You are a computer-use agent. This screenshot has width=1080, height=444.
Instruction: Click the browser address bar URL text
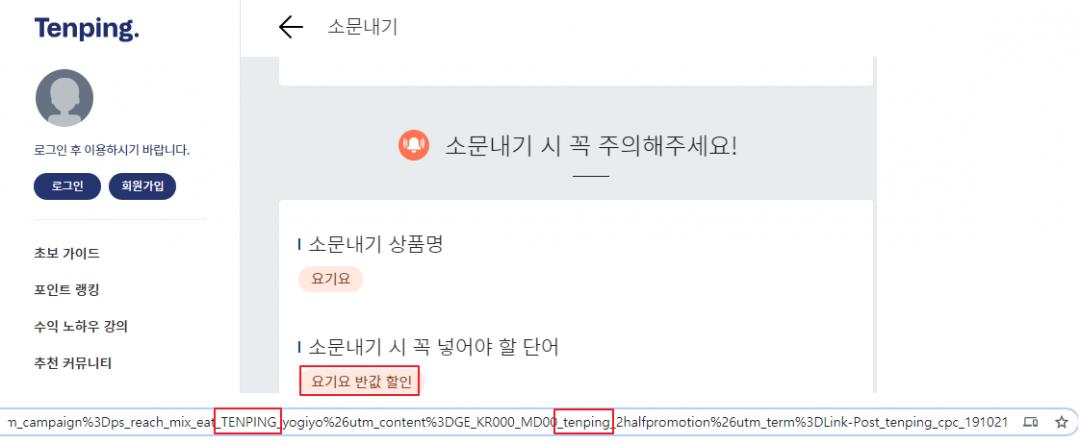click(x=508, y=421)
